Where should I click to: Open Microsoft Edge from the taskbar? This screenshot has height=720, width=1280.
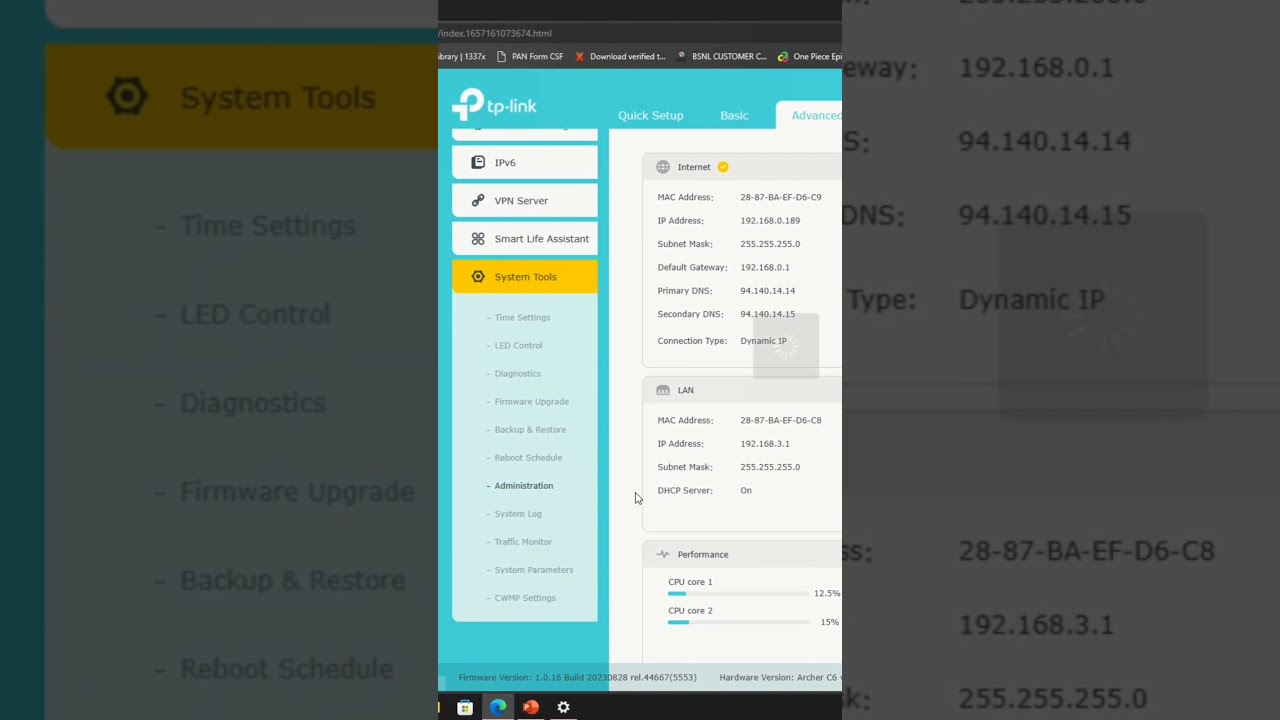498,707
